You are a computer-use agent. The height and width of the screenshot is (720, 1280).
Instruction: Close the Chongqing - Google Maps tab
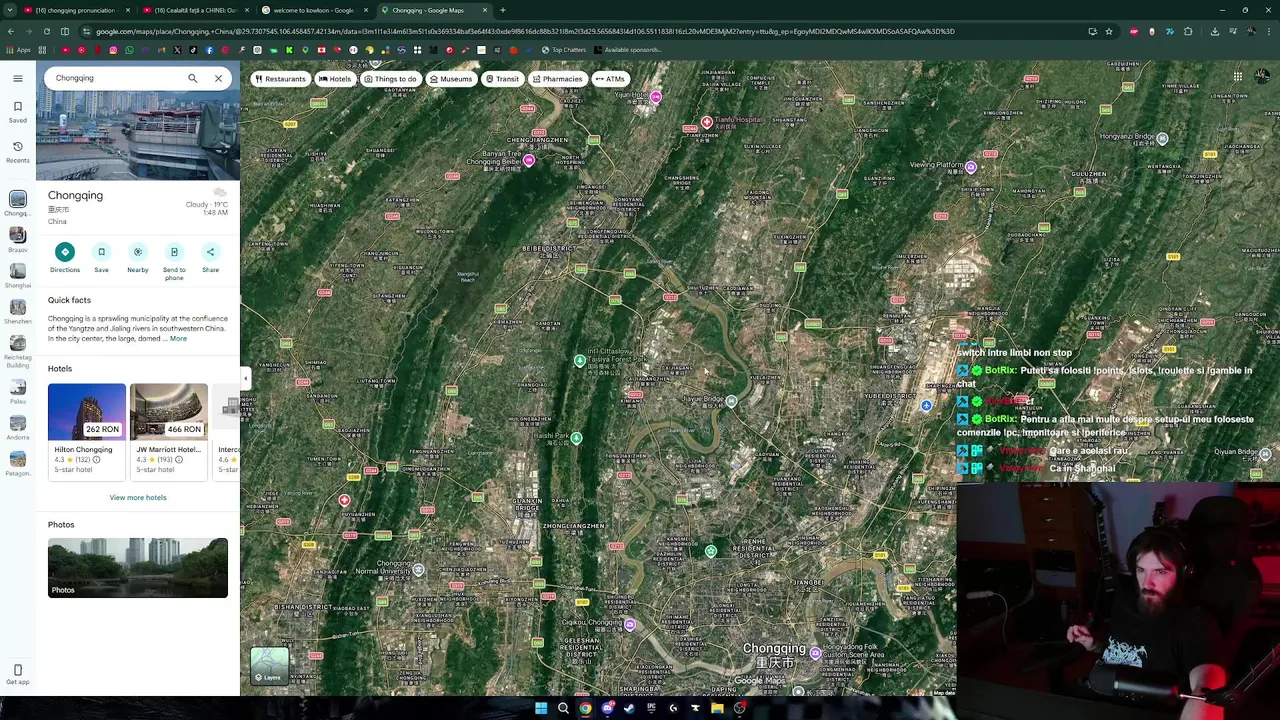click(x=485, y=10)
